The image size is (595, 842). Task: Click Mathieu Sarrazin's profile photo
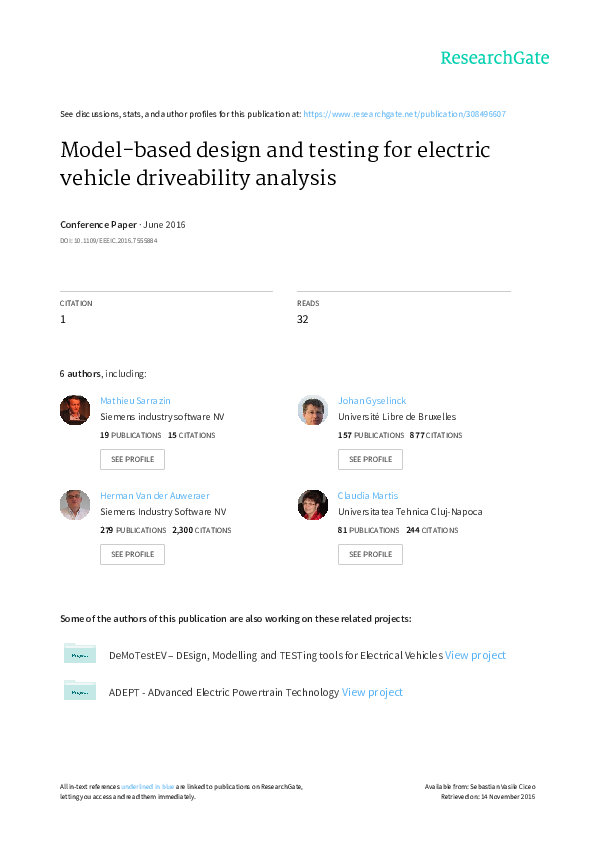pyautogui.click(x=74, y=409)
